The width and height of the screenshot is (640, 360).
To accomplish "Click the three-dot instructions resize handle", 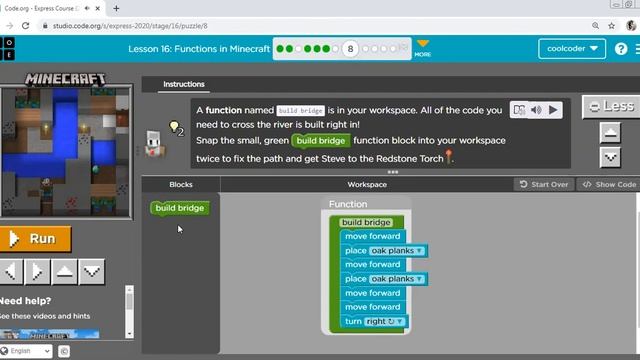I will coord(393,172).
